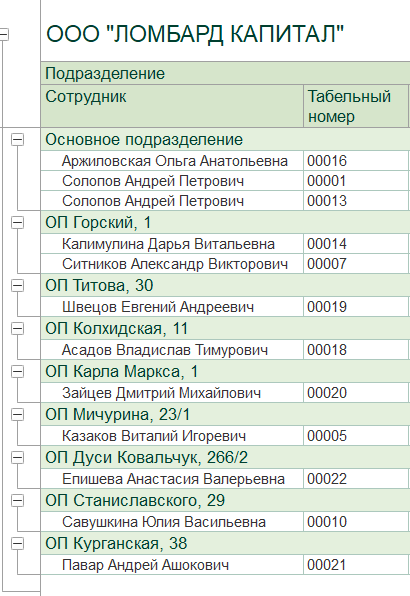The image size is (410, 596).
Task: Click the Подразделение header row
Action: (x=225, y=73)
